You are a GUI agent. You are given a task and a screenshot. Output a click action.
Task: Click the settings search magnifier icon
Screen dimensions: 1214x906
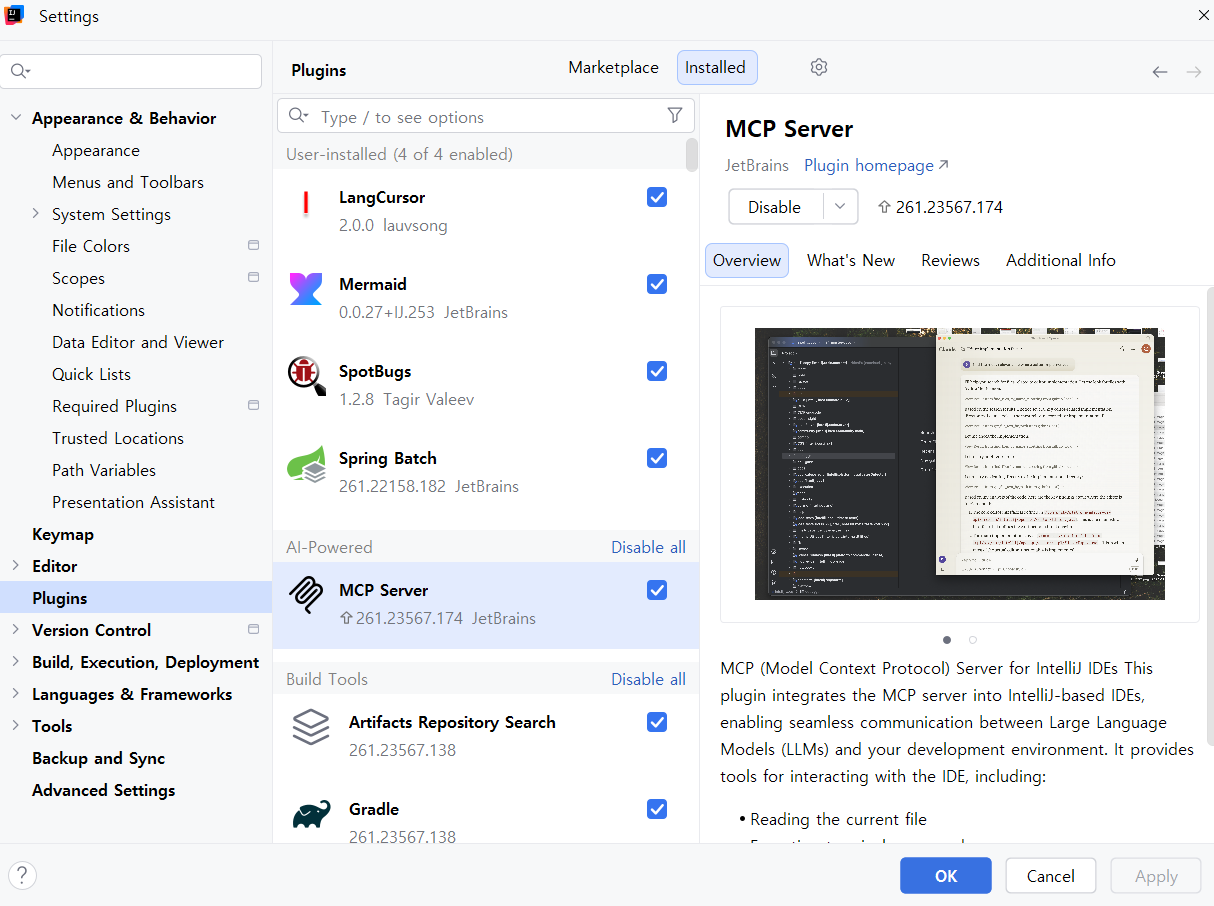[x=20, y=71]
